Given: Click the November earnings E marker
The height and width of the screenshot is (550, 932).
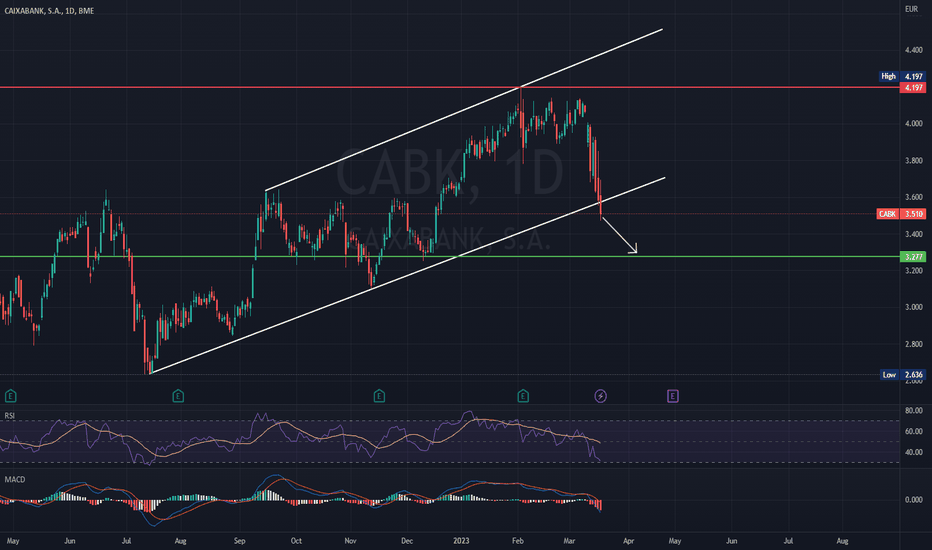Looking at the screenshot, I should click(379, 396).
